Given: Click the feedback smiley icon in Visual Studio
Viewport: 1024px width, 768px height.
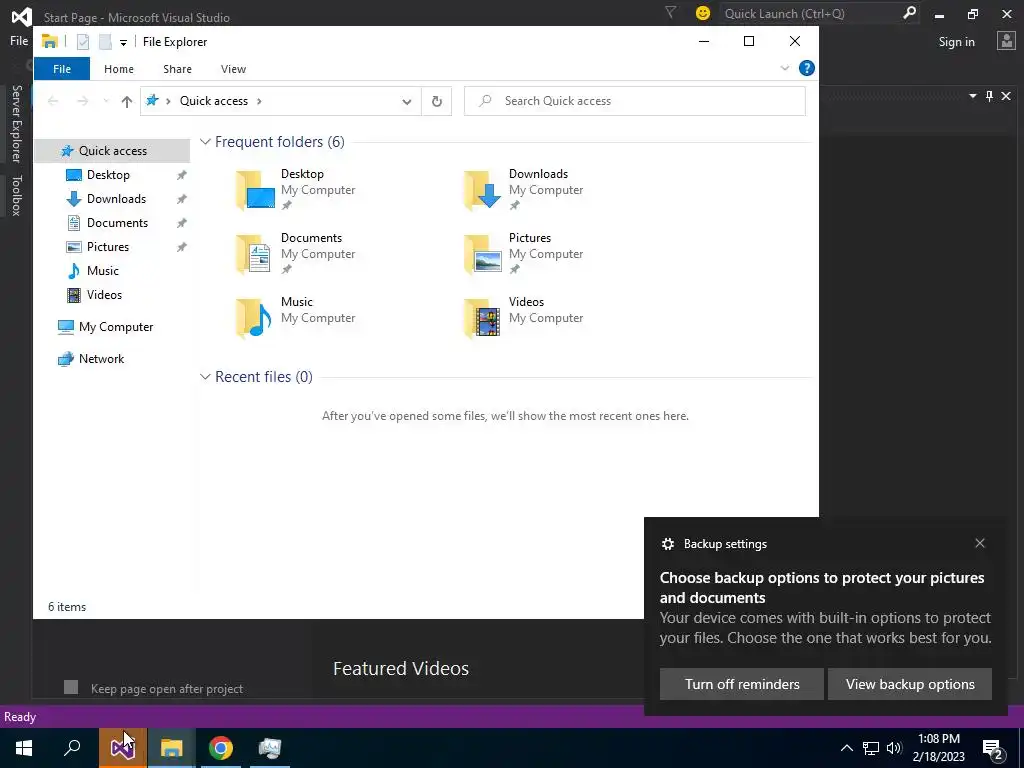Looking at the screenshot, I should point(703,13).
